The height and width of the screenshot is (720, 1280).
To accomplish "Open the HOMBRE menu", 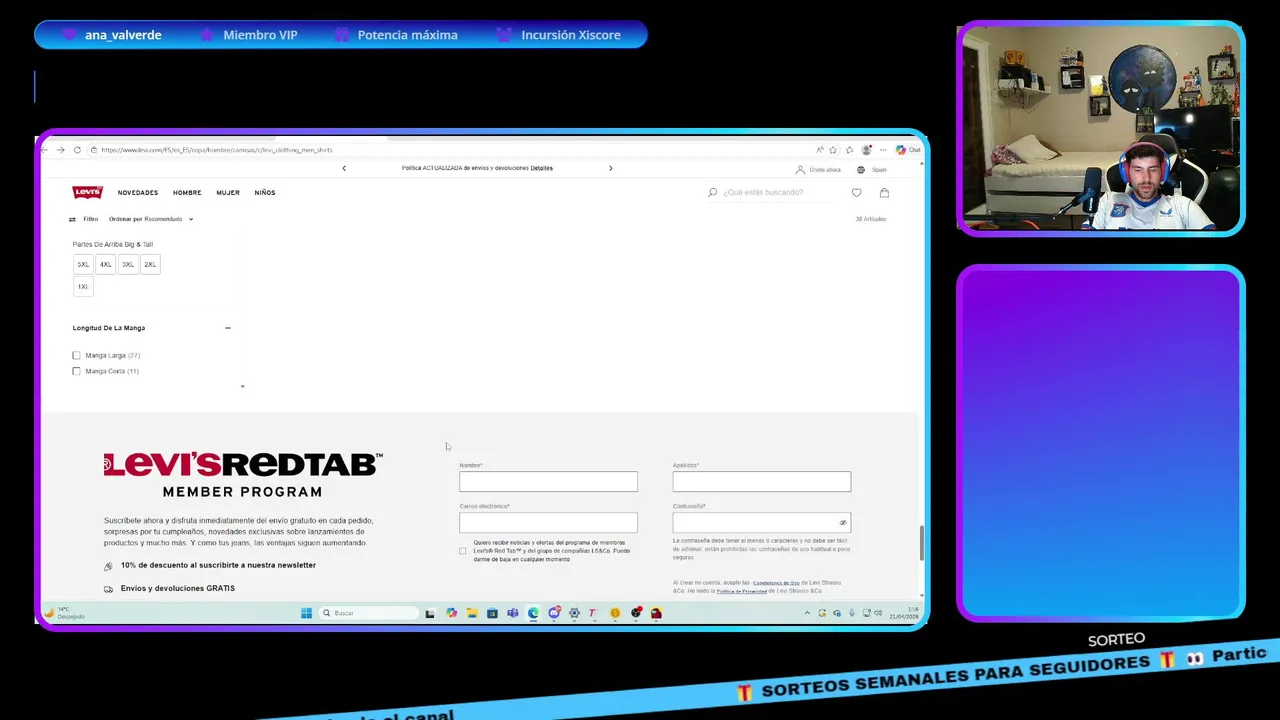I will [187, 192].
